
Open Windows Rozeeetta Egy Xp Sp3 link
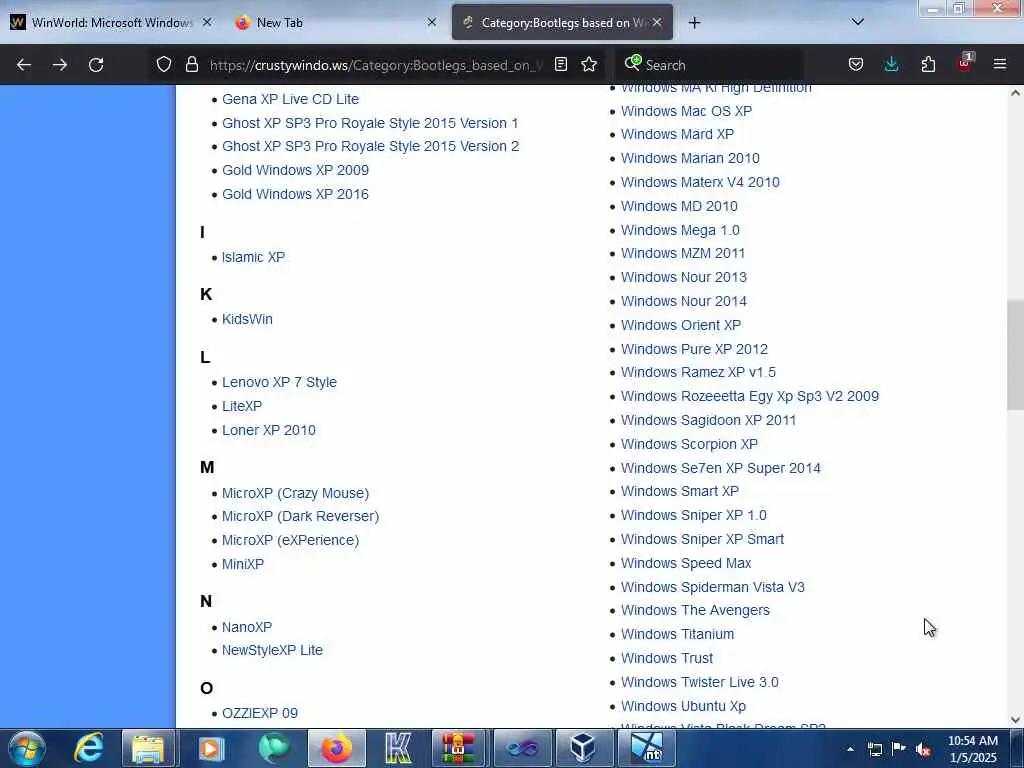click(x=750, y=396)
